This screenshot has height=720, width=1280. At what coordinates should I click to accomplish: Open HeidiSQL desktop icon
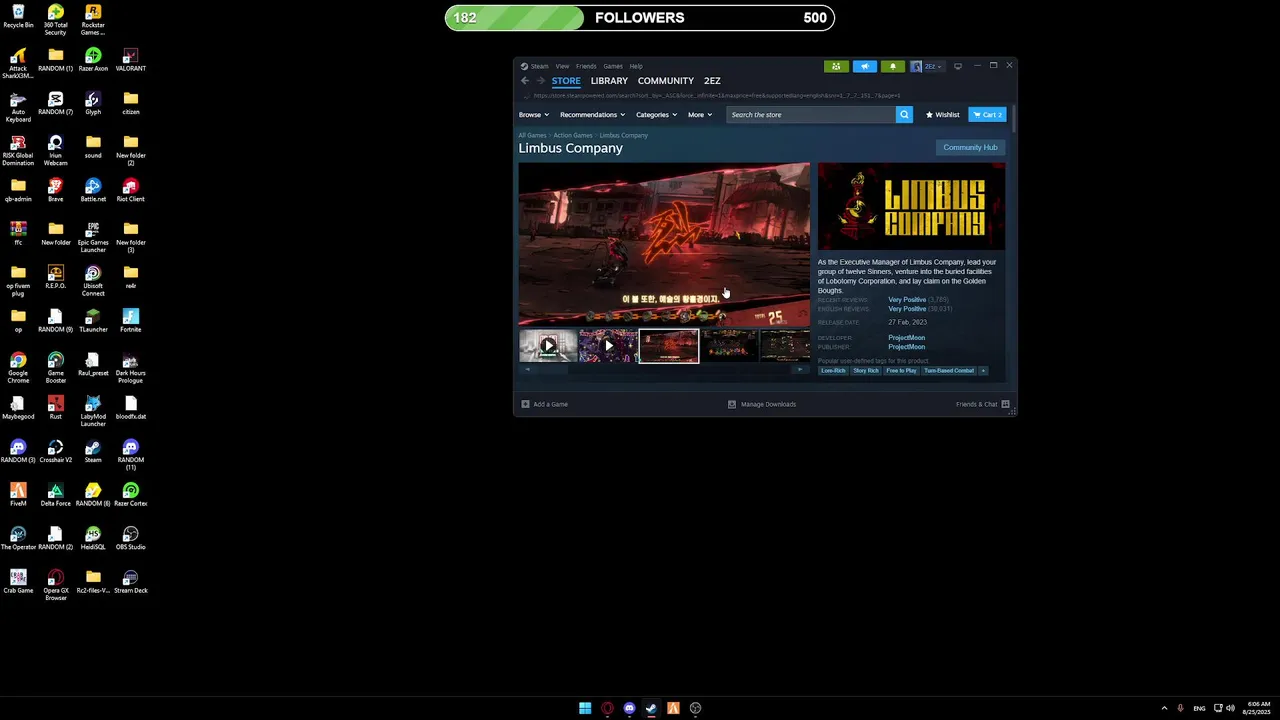pos(93,538)
